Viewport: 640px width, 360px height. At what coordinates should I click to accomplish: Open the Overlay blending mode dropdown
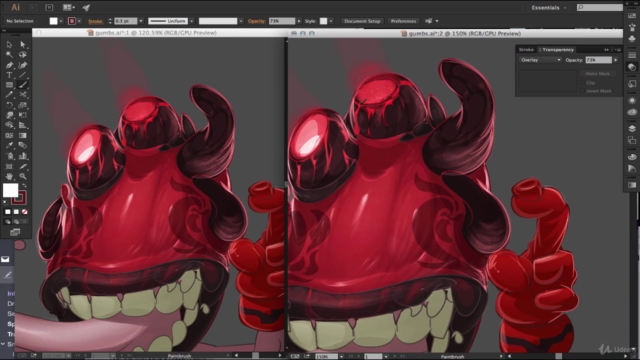point(540,60)
